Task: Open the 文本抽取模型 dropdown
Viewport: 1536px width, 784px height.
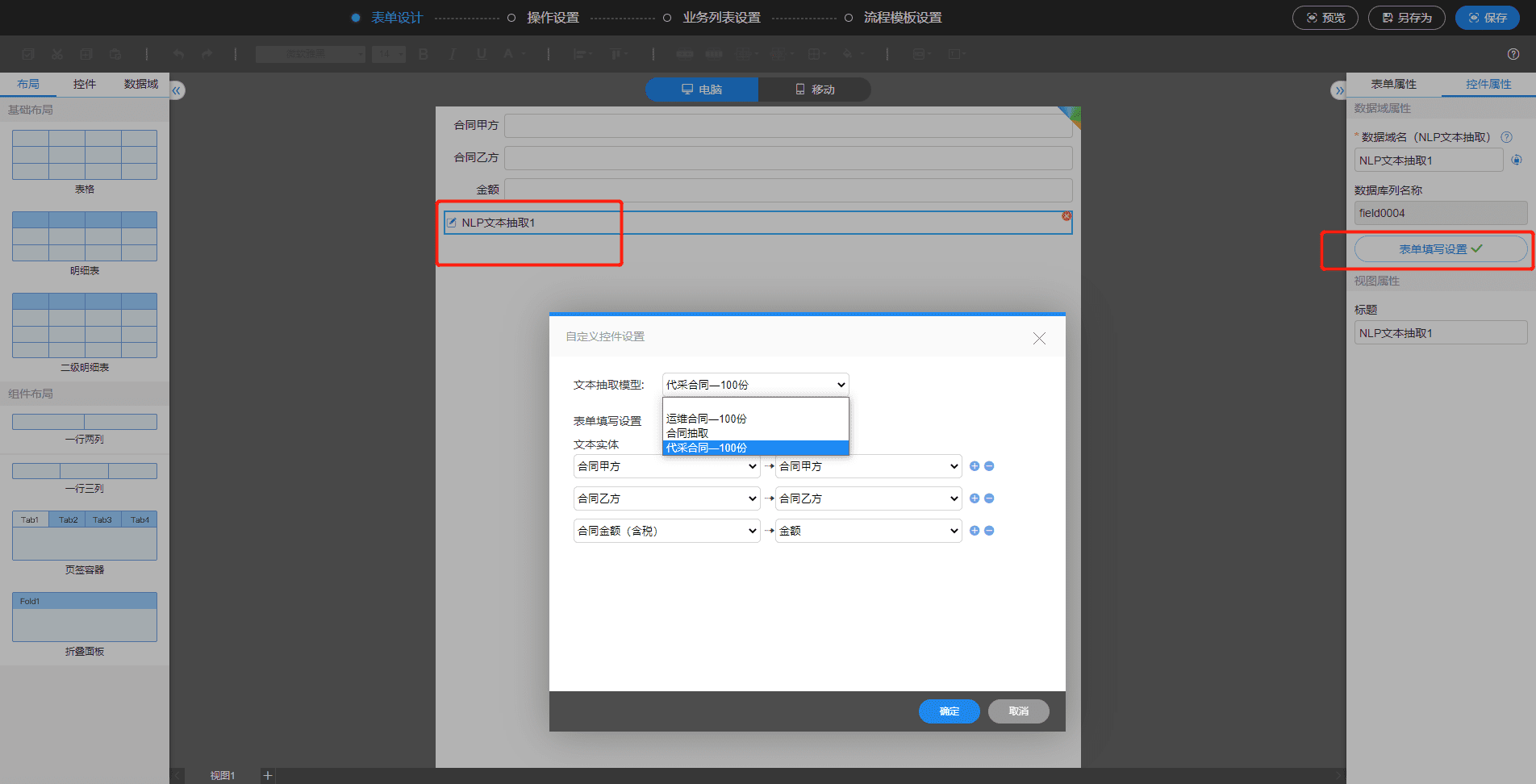Action: [x=756, y=385]
